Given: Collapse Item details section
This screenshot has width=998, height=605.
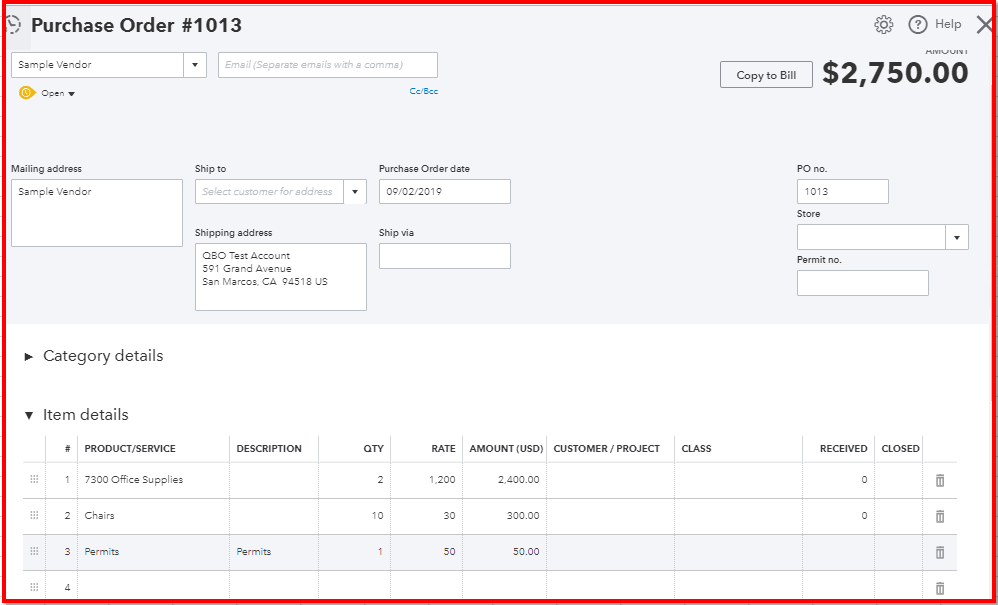Looking at the screenshot, I should pyautogui.click(x=29, y=415).
